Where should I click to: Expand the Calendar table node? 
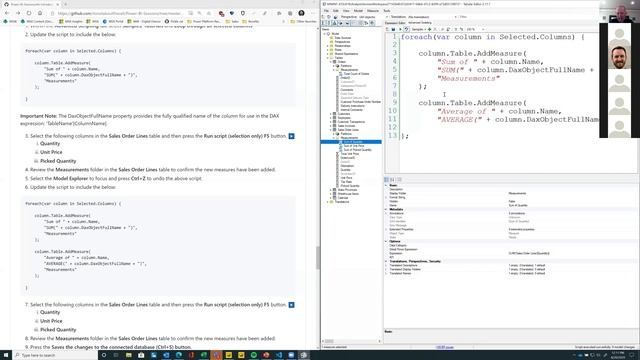click(x=331, y=198)
